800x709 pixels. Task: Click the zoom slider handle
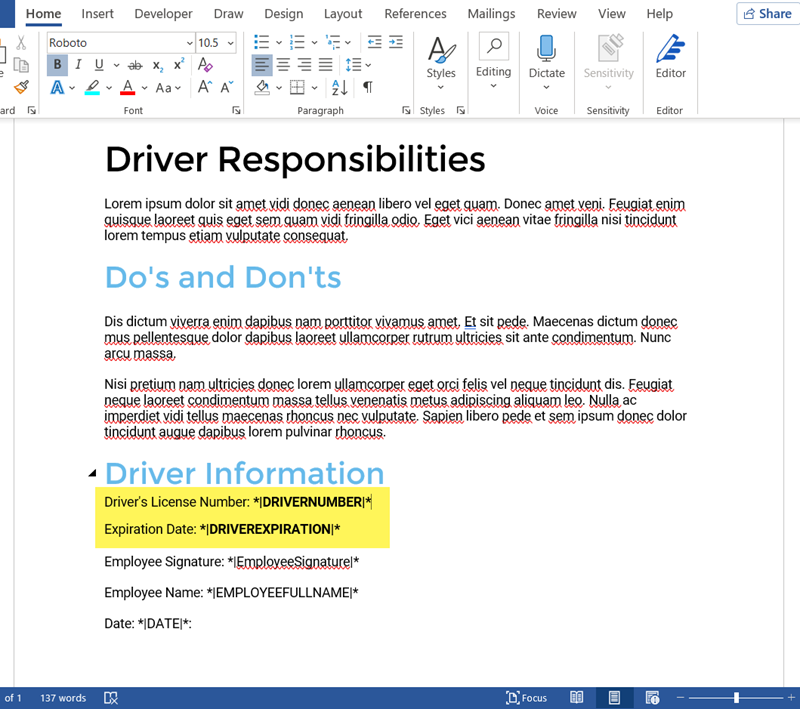tap(737, 698)
